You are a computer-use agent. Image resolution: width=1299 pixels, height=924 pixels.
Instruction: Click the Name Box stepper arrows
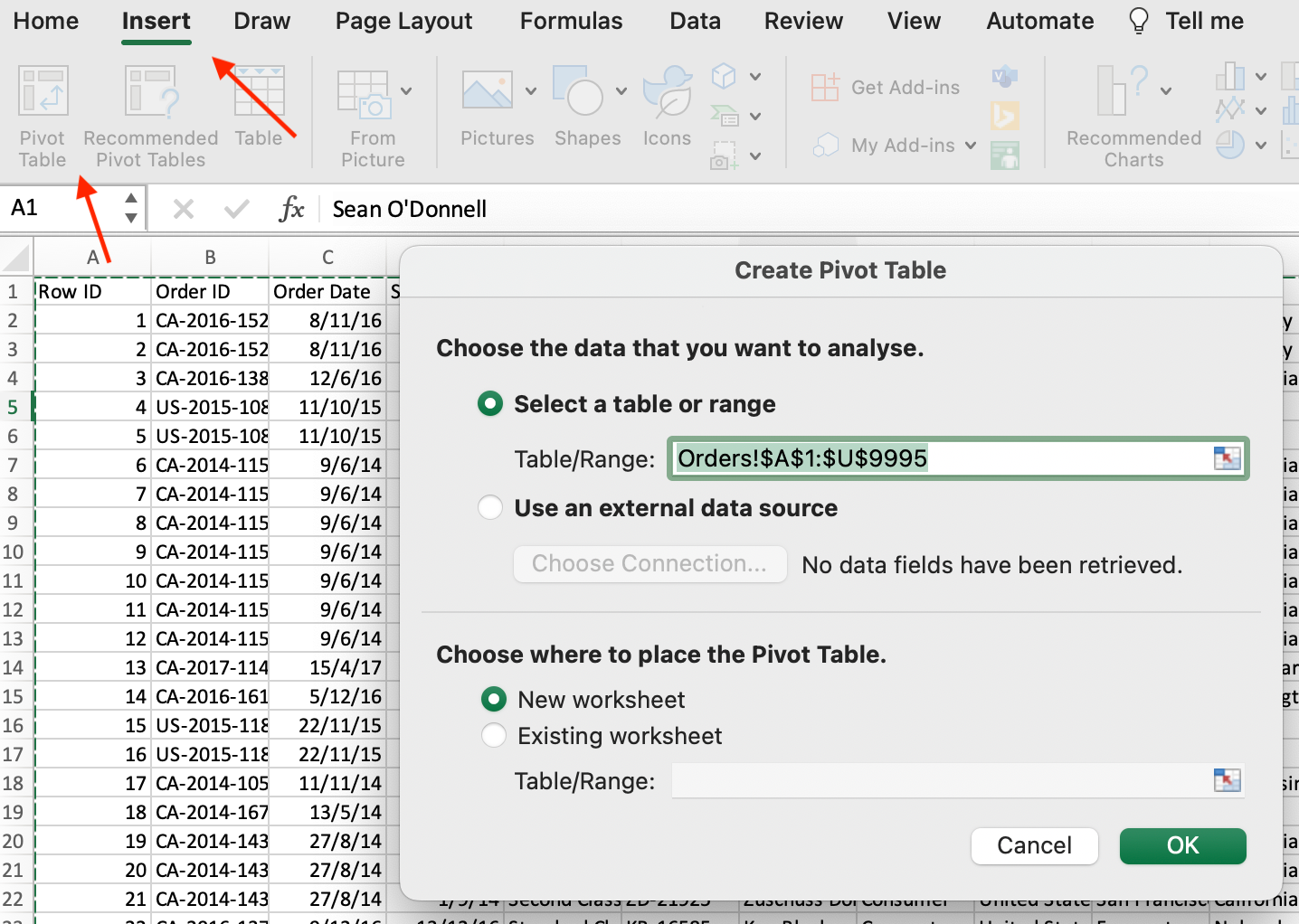click(x=131, y=208)
